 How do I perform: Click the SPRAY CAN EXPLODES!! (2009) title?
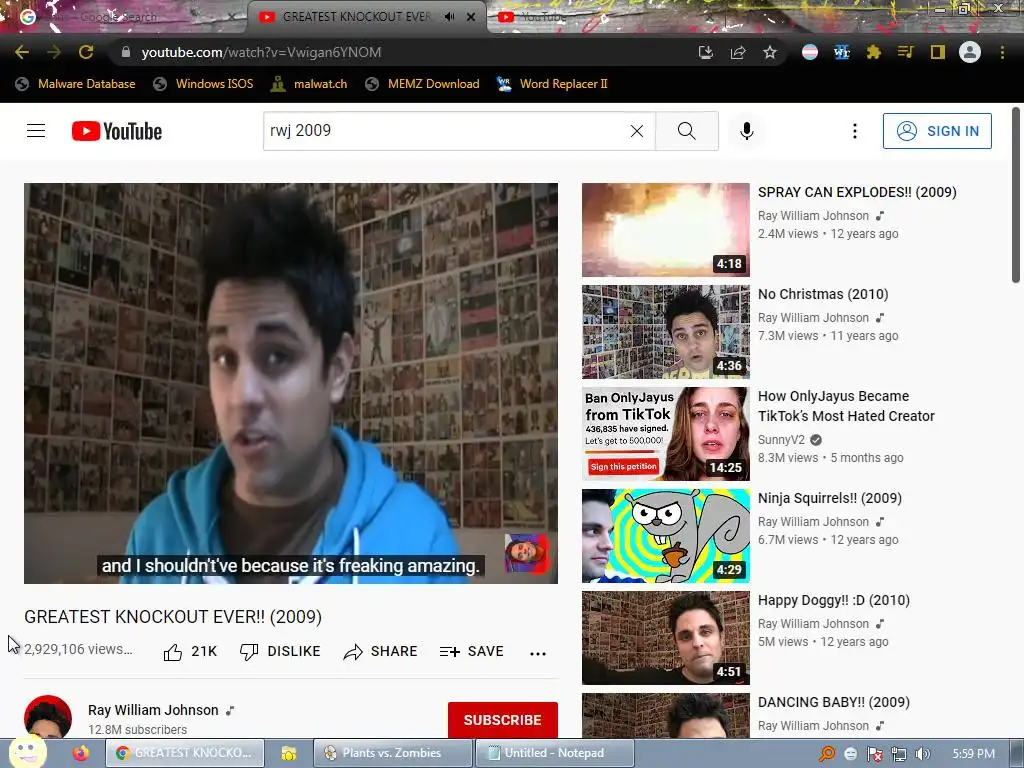click(857, 192)
